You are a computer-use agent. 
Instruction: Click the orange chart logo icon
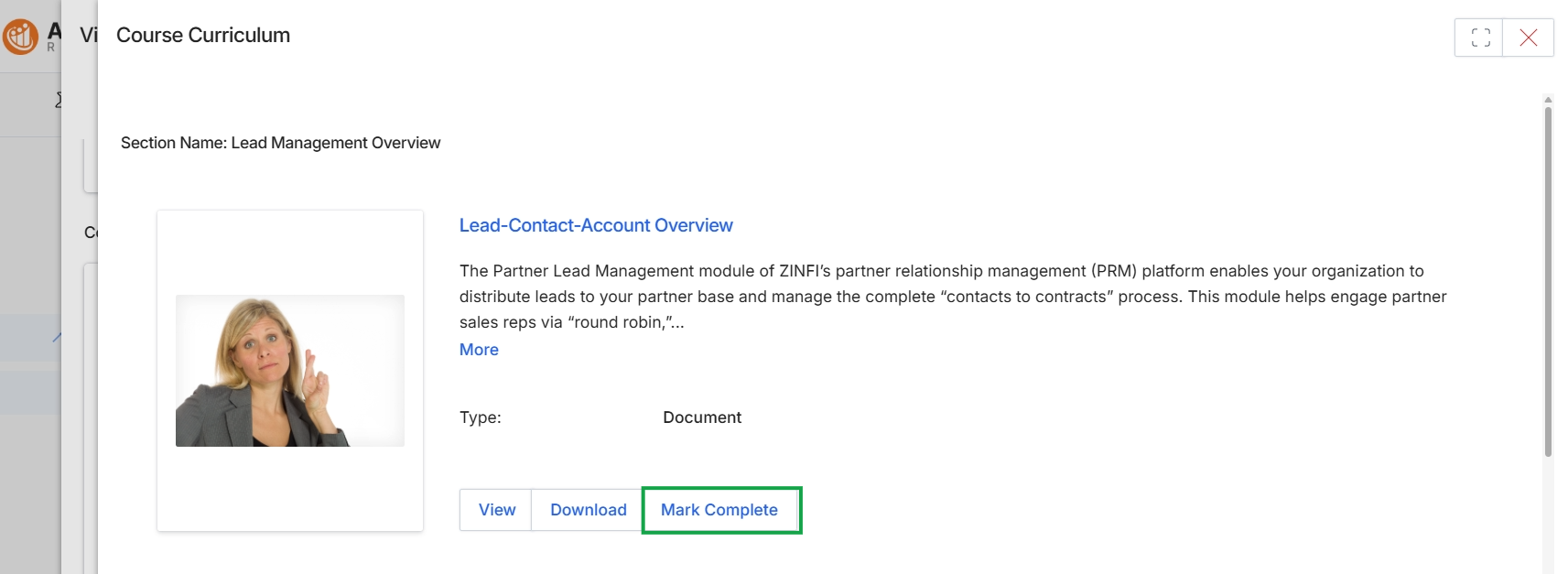tap(20, 37)
